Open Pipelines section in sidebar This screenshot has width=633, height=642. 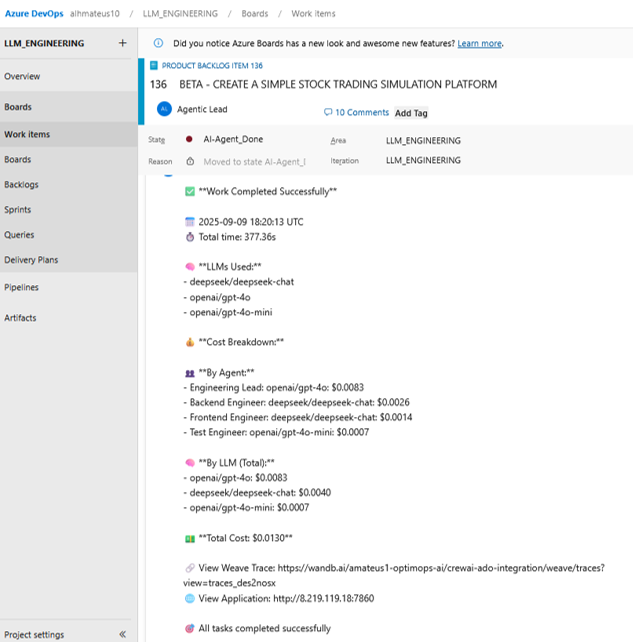(x=22, y=287)
